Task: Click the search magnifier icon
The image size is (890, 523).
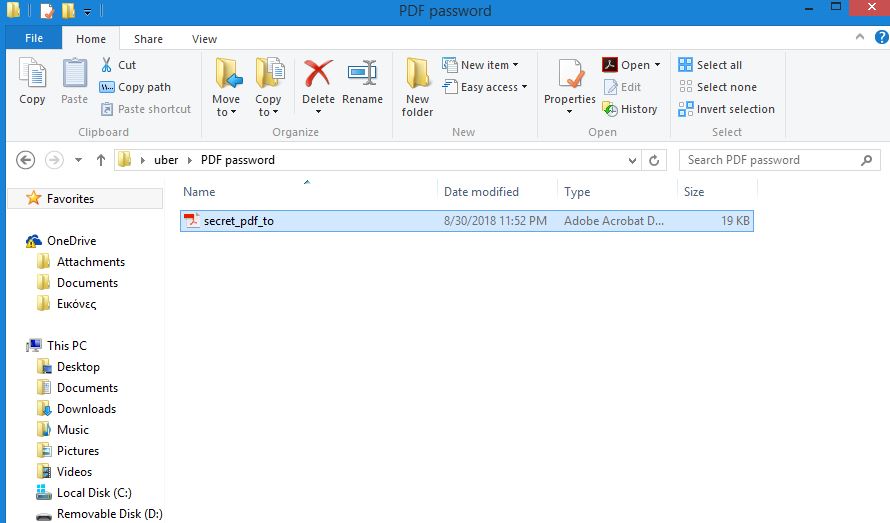Action: (866, 160)
